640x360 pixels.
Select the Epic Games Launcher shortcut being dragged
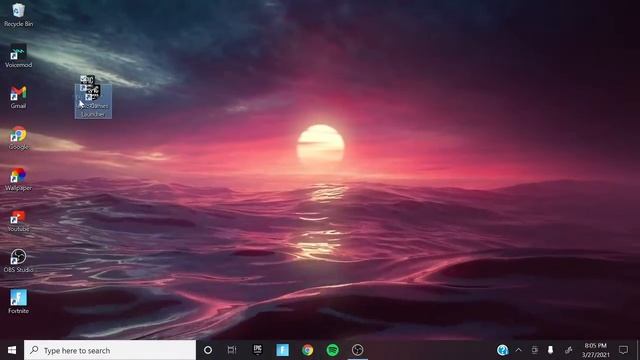[93, 101]
